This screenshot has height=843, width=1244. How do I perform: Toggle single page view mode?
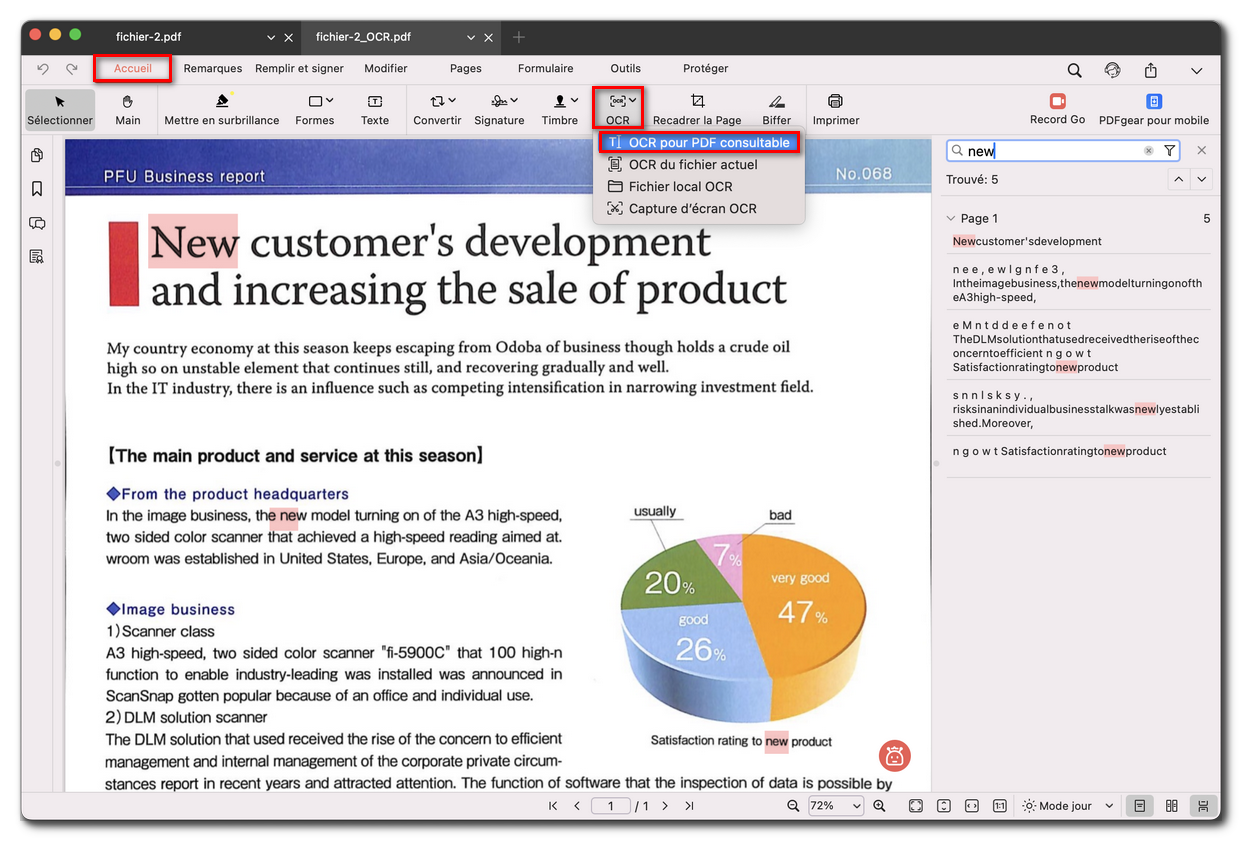pyautogui.click(x=1139, y=806)
